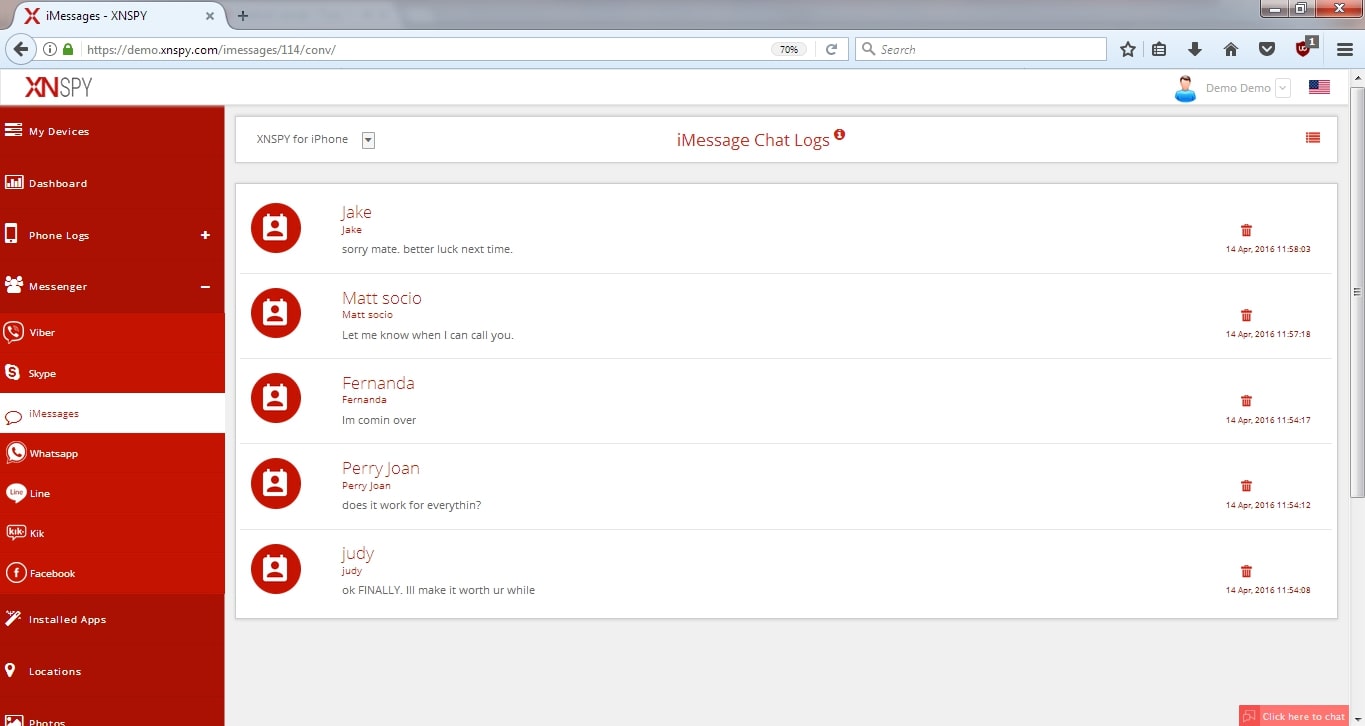
Task: Delete Jake conversation with trash icon
Action: (1246, 230)
